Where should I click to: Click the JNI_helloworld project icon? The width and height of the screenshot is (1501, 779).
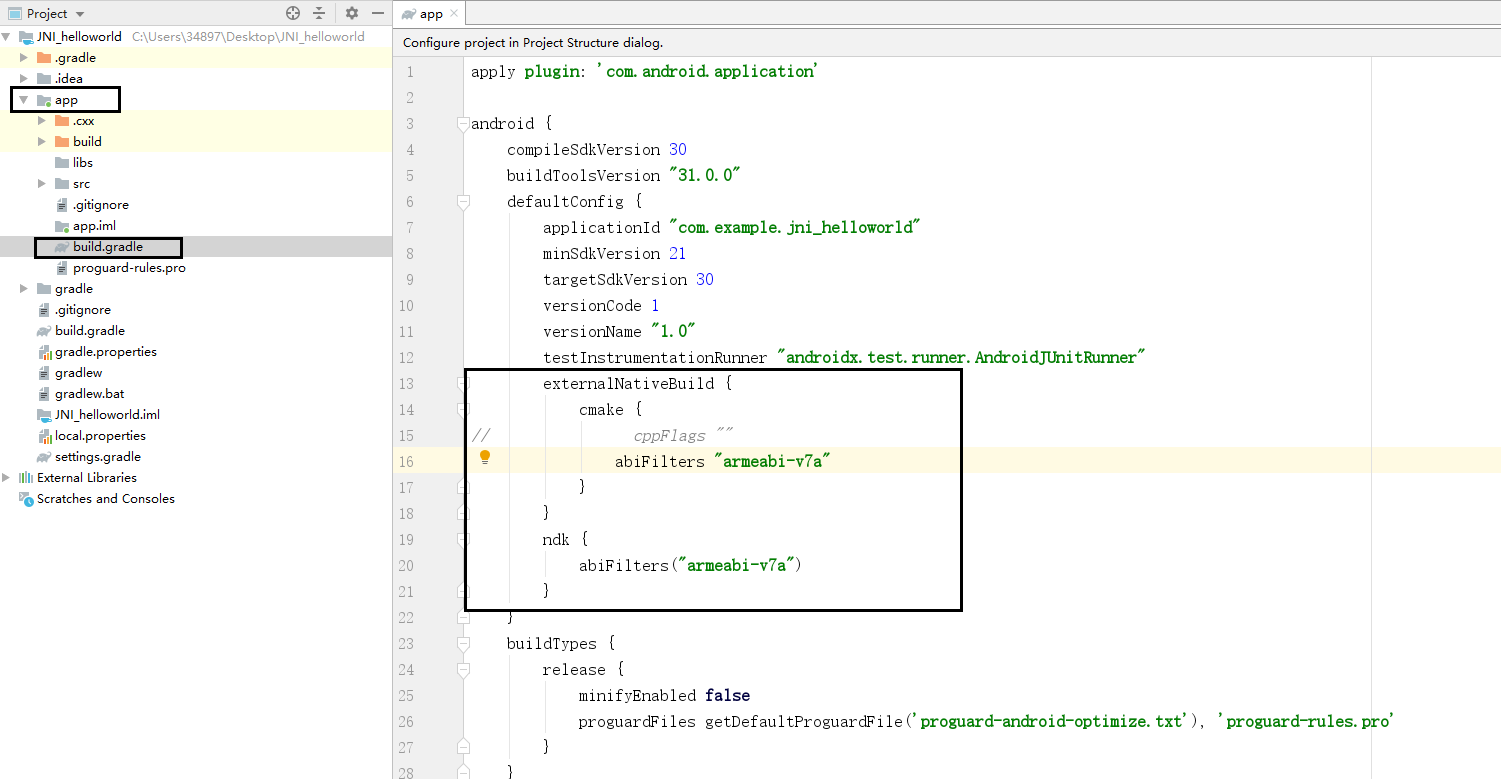[x=26, y=36]
